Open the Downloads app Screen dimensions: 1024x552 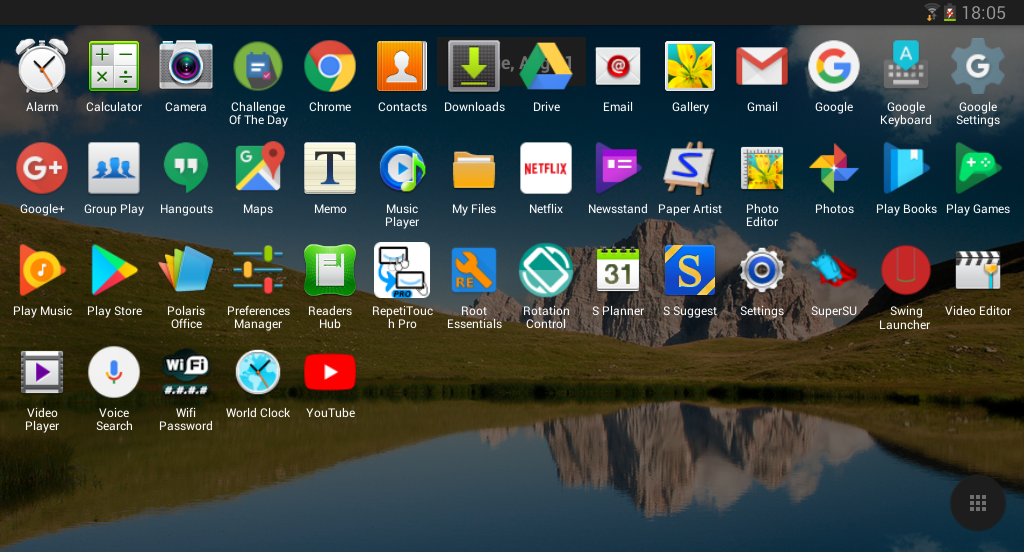click(x=474, y=66)
